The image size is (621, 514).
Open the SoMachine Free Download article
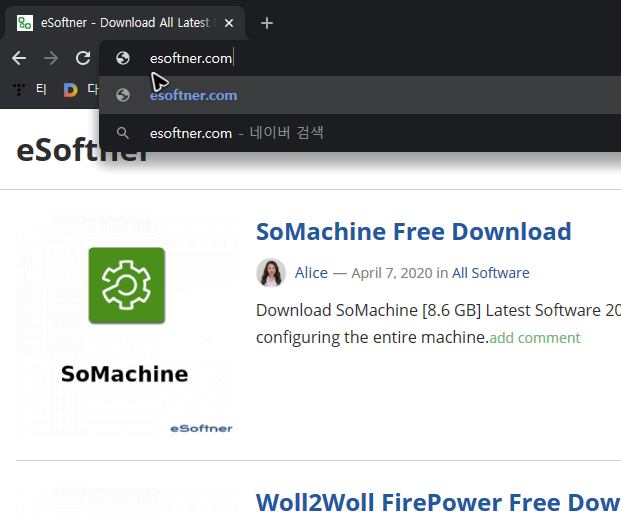413,232
